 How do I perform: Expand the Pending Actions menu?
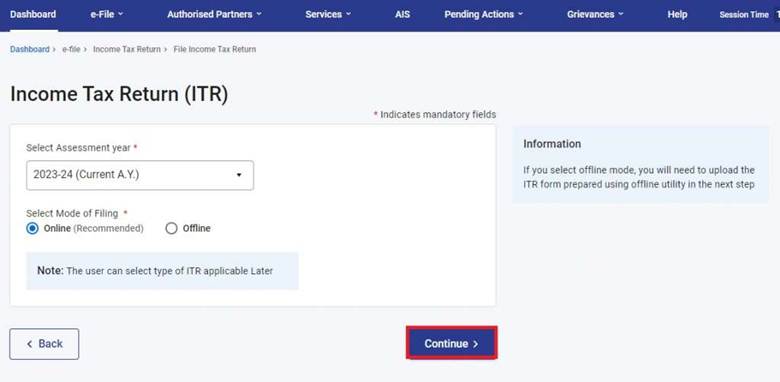[484, 14]
